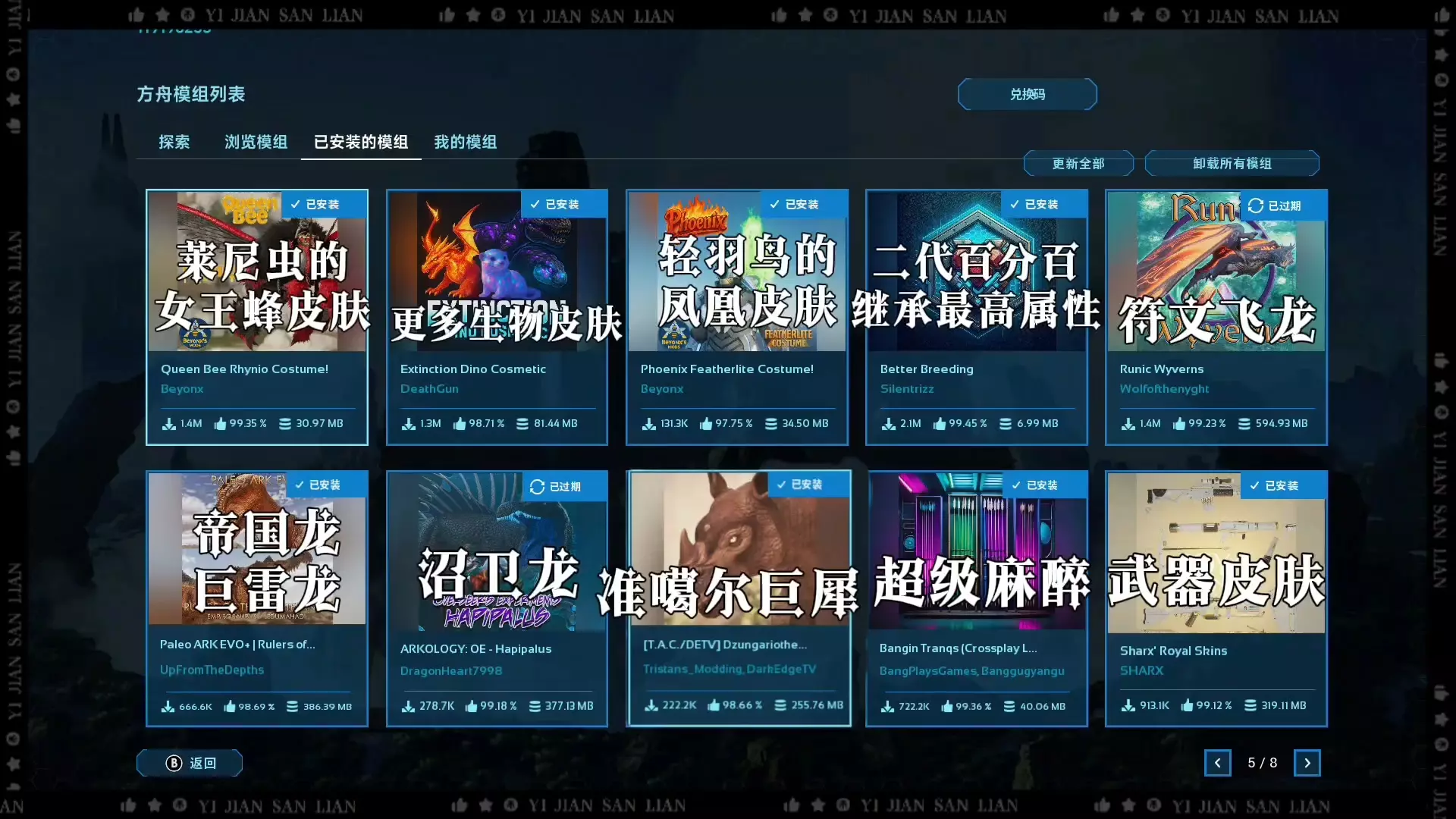This screenshot has height=819, width=1456.
Task: Toggle installed badge on Paleo ARK EVO+ card
Action: tap(318, 485)
